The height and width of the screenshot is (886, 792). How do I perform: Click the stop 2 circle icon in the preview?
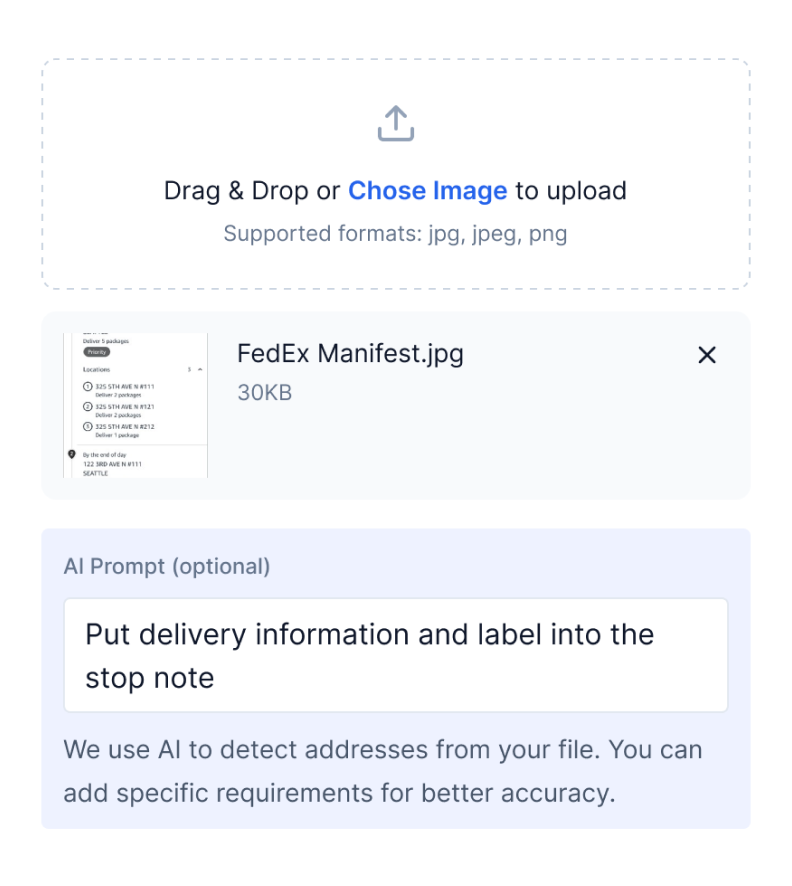pyautogui.click(x=88, y=406)
